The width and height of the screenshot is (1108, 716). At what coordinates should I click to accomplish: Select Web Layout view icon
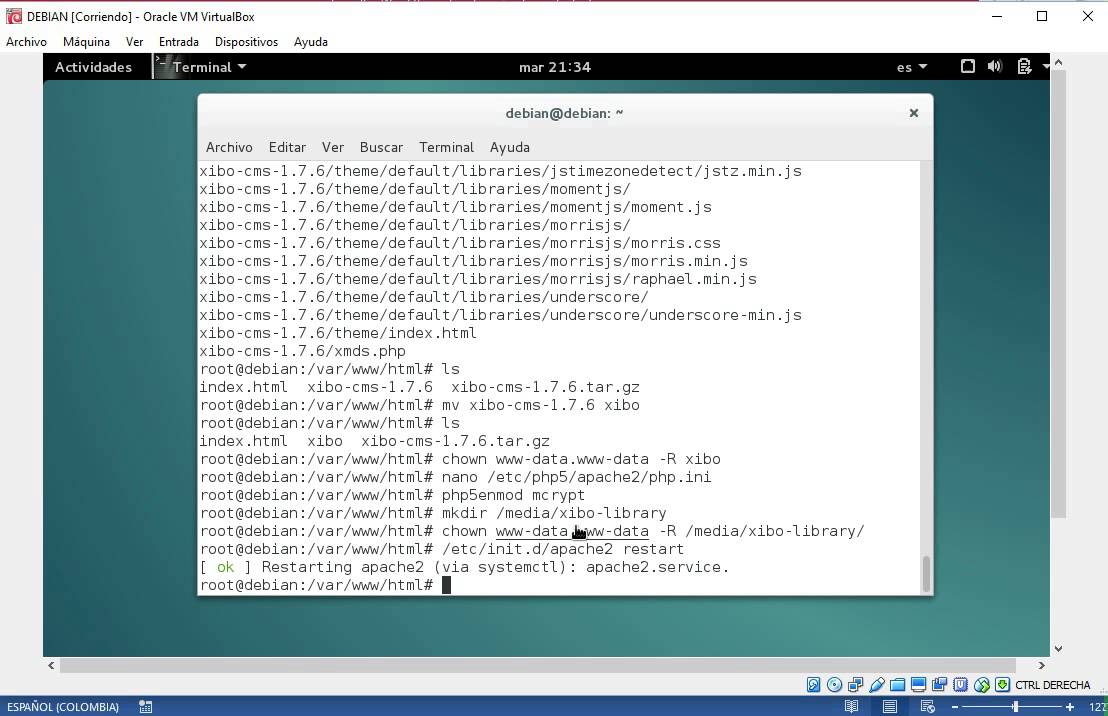tap(928, 706)
